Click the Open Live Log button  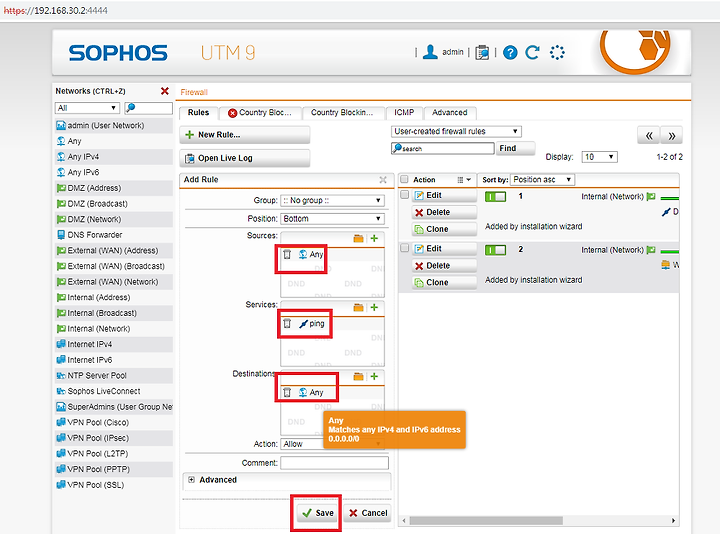tap(245, 158)
